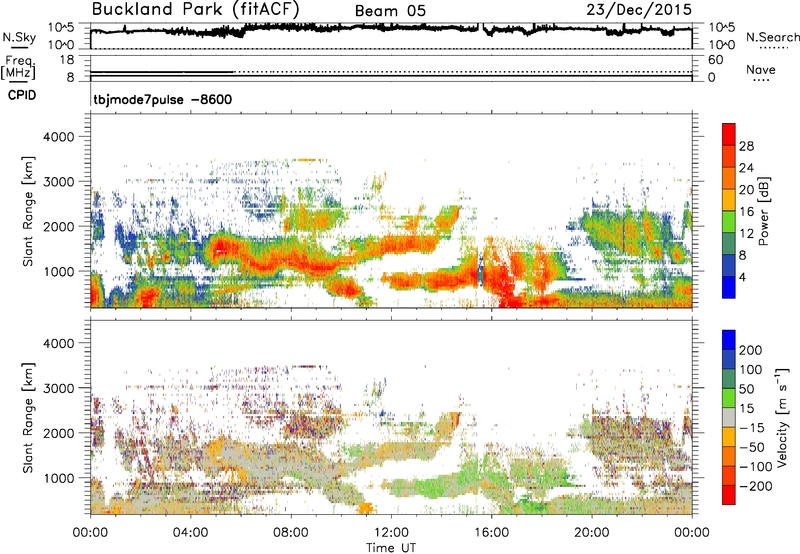Screen dimensions: 800x554
Task: Click the gray segment of the velocity colorbar
Action: [729, 417]
